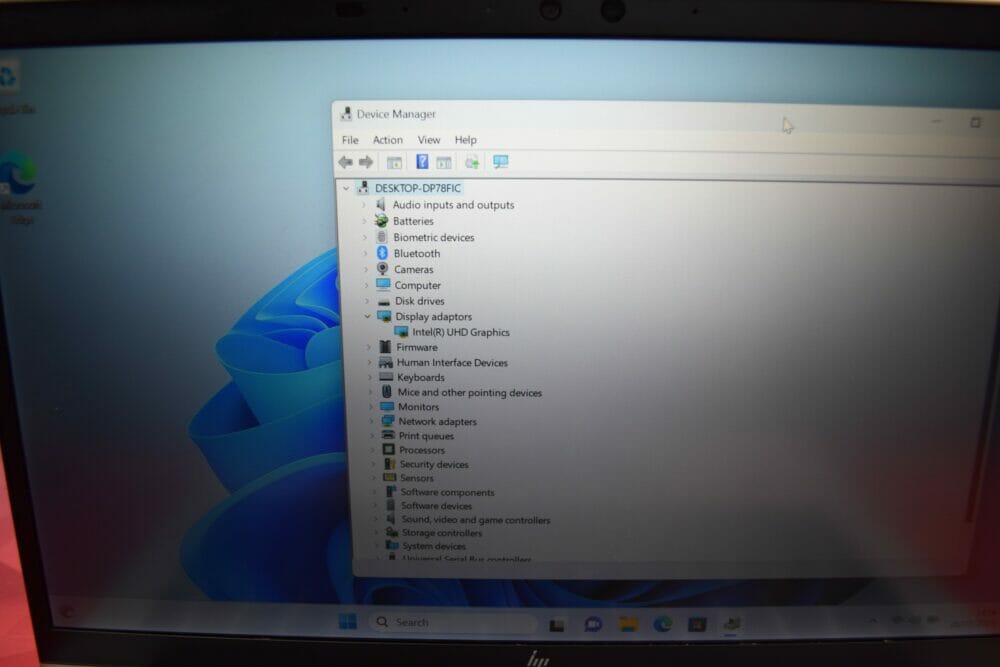Collapse the Display adaptors category
Screen dimensions: 1000x667
pos(367,316)
